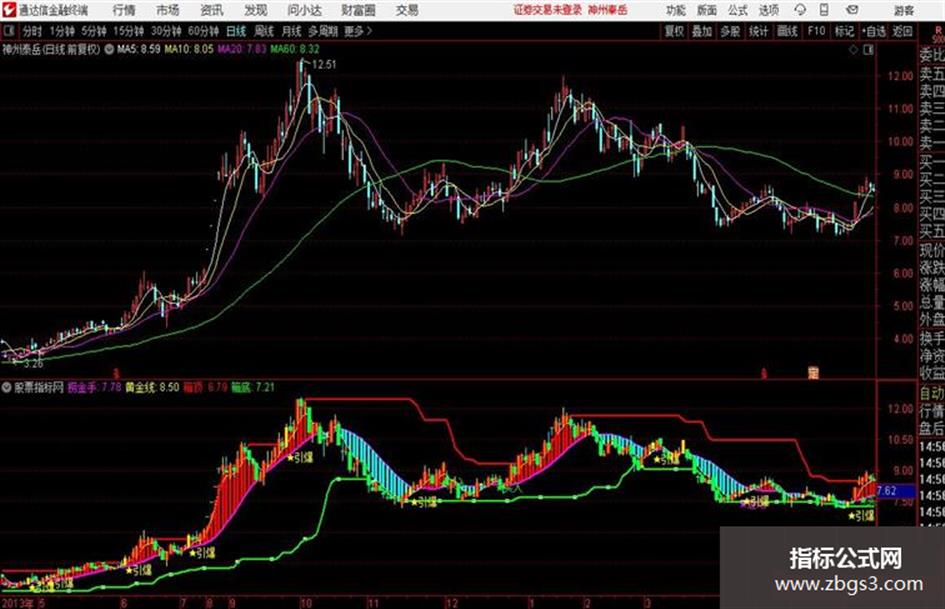
Task: Select the 日线 daily period tab
Action: coord(236,31)
